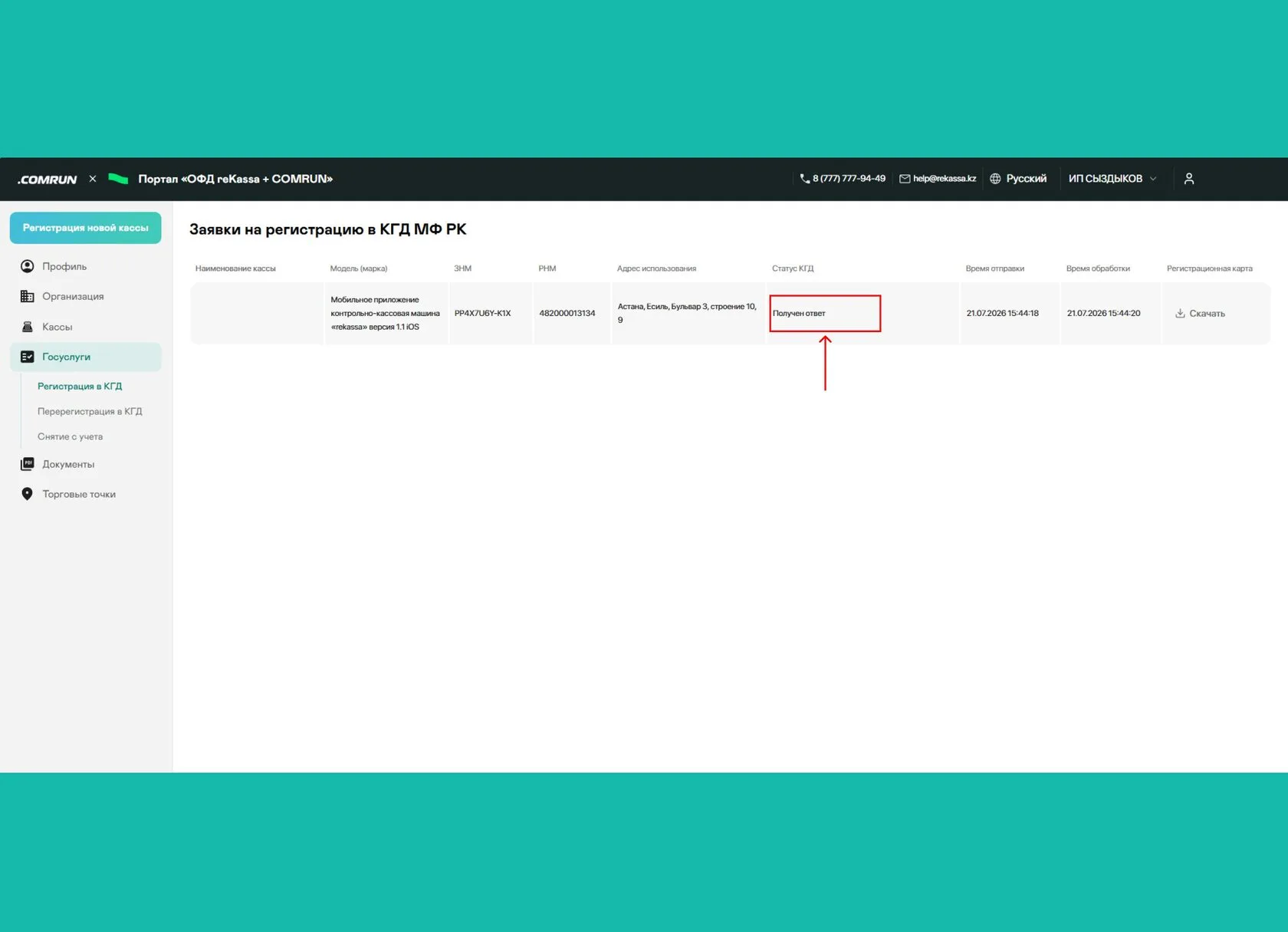Click the Наименование кассы column header

coord(235,268)
